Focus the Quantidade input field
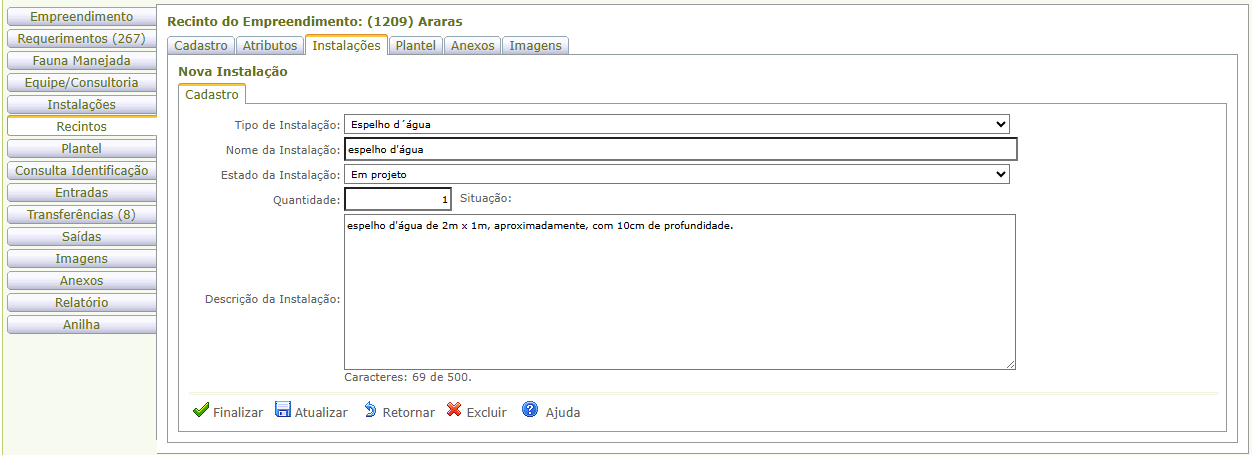Screen dimensions: 1252x455 click(397, 199)
